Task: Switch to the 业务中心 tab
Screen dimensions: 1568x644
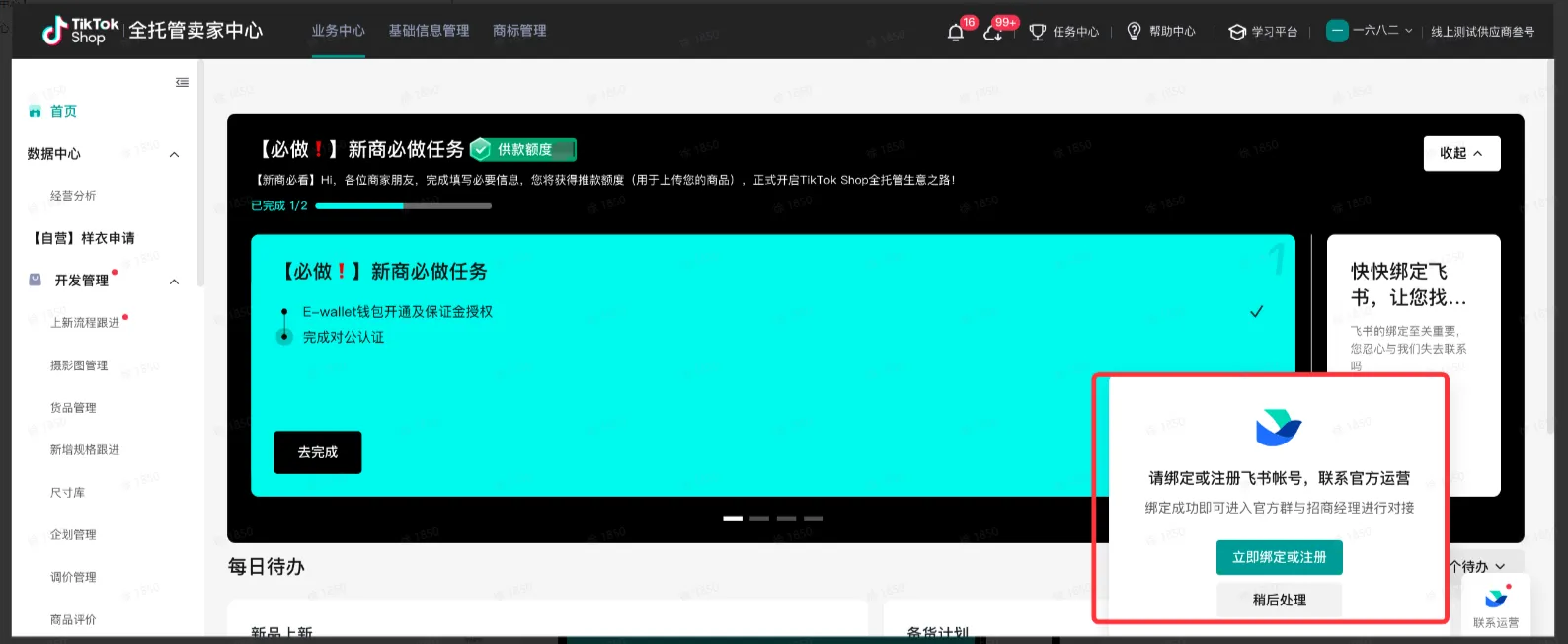Action: [x=339, y=31]
